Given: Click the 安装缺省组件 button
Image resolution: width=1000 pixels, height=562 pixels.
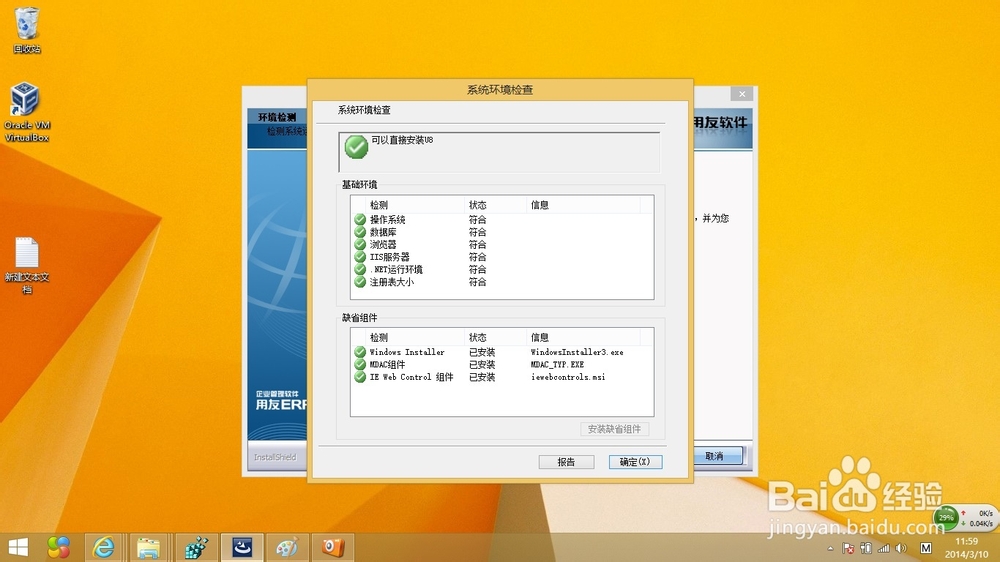Looking at the screenshot, I should pyautogui.click(x=615, y=429).
